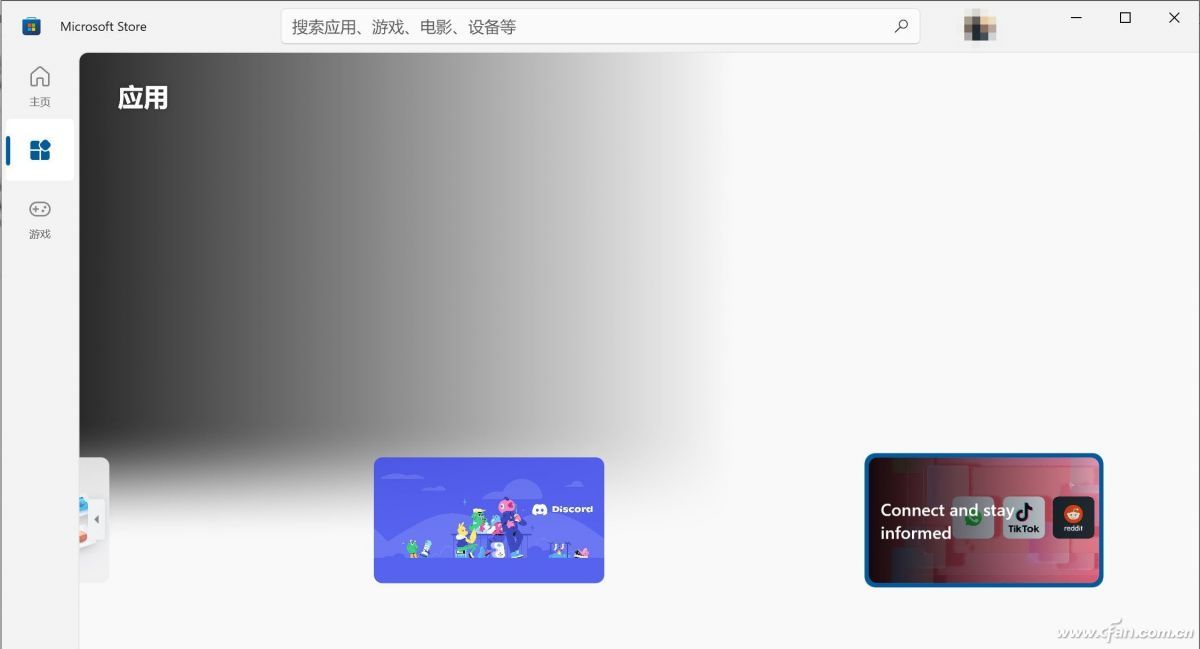This screenshot has width=1200, height=649.
Task: Minimize the Microsoft Store window
Action: click(1077, 18)
